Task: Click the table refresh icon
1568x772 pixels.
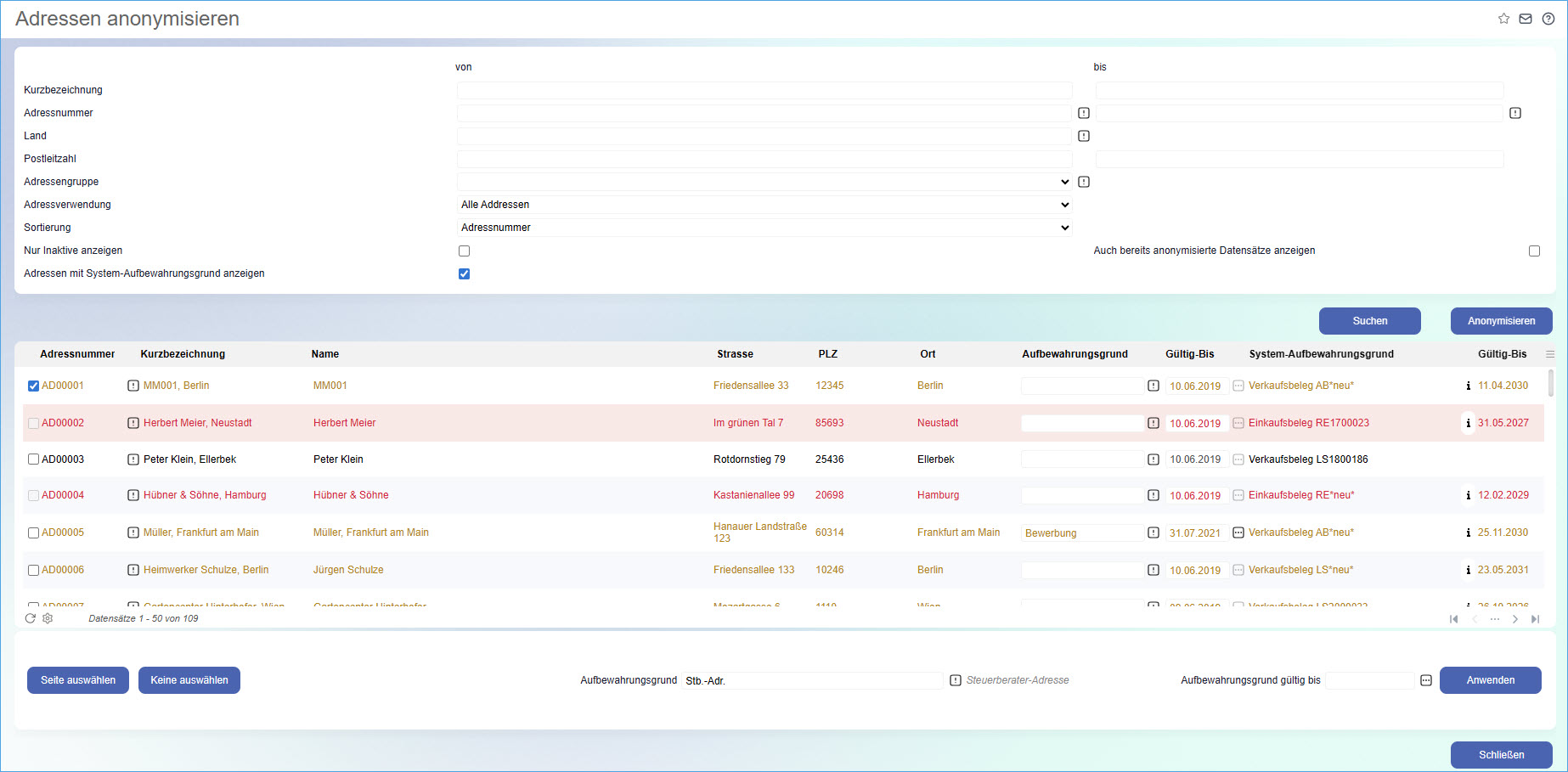Action: click(31, 618)
